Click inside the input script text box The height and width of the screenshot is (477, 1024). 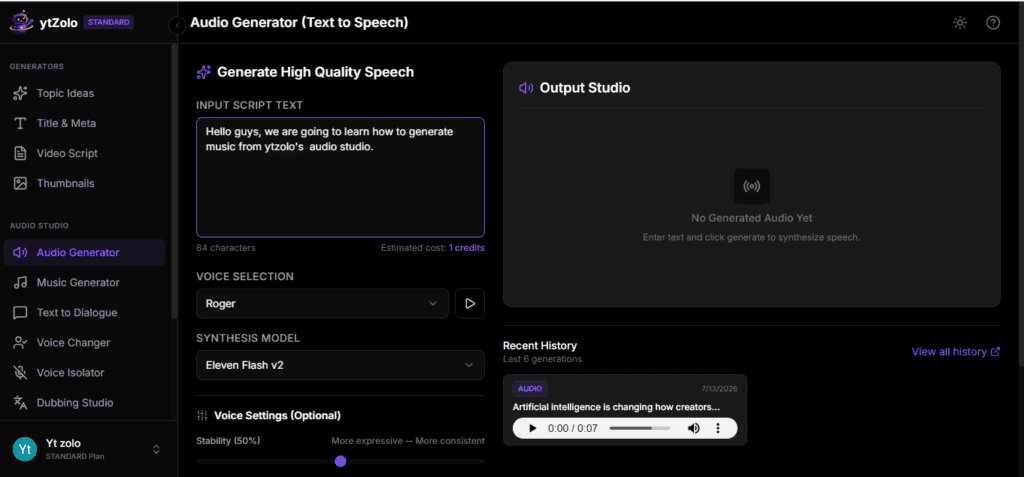click(340, 177)
